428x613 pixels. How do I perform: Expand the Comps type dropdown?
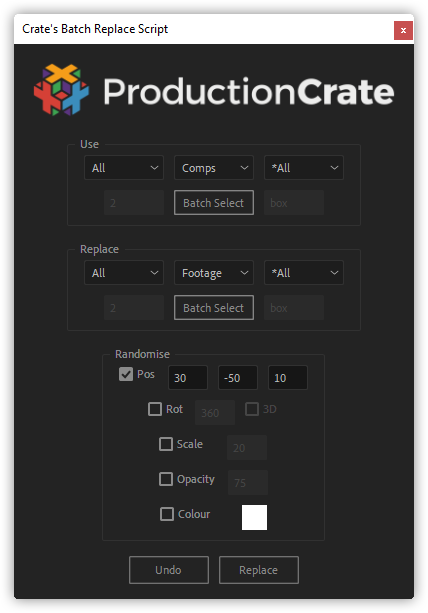214,168
